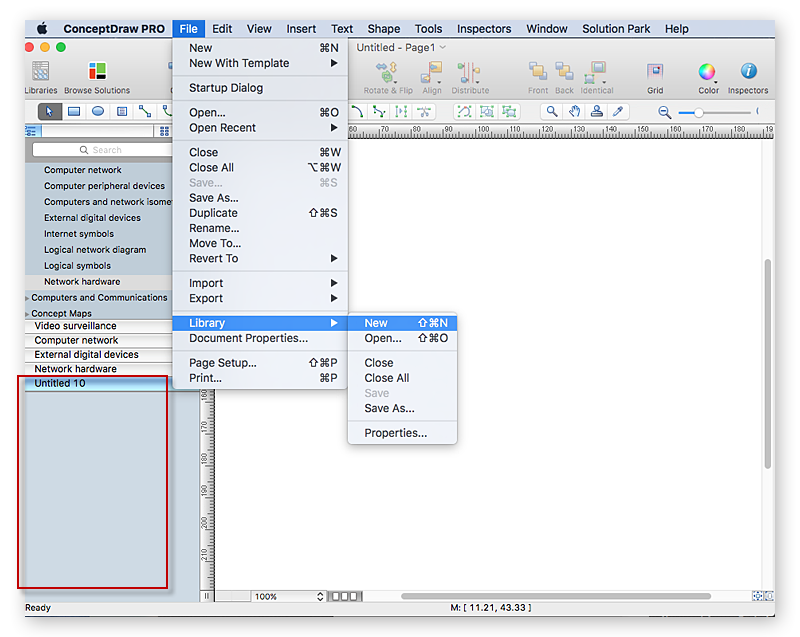Open the 100% zoom level combo box
The height and width of the screenshot is (637, 800).
[288, 596]
